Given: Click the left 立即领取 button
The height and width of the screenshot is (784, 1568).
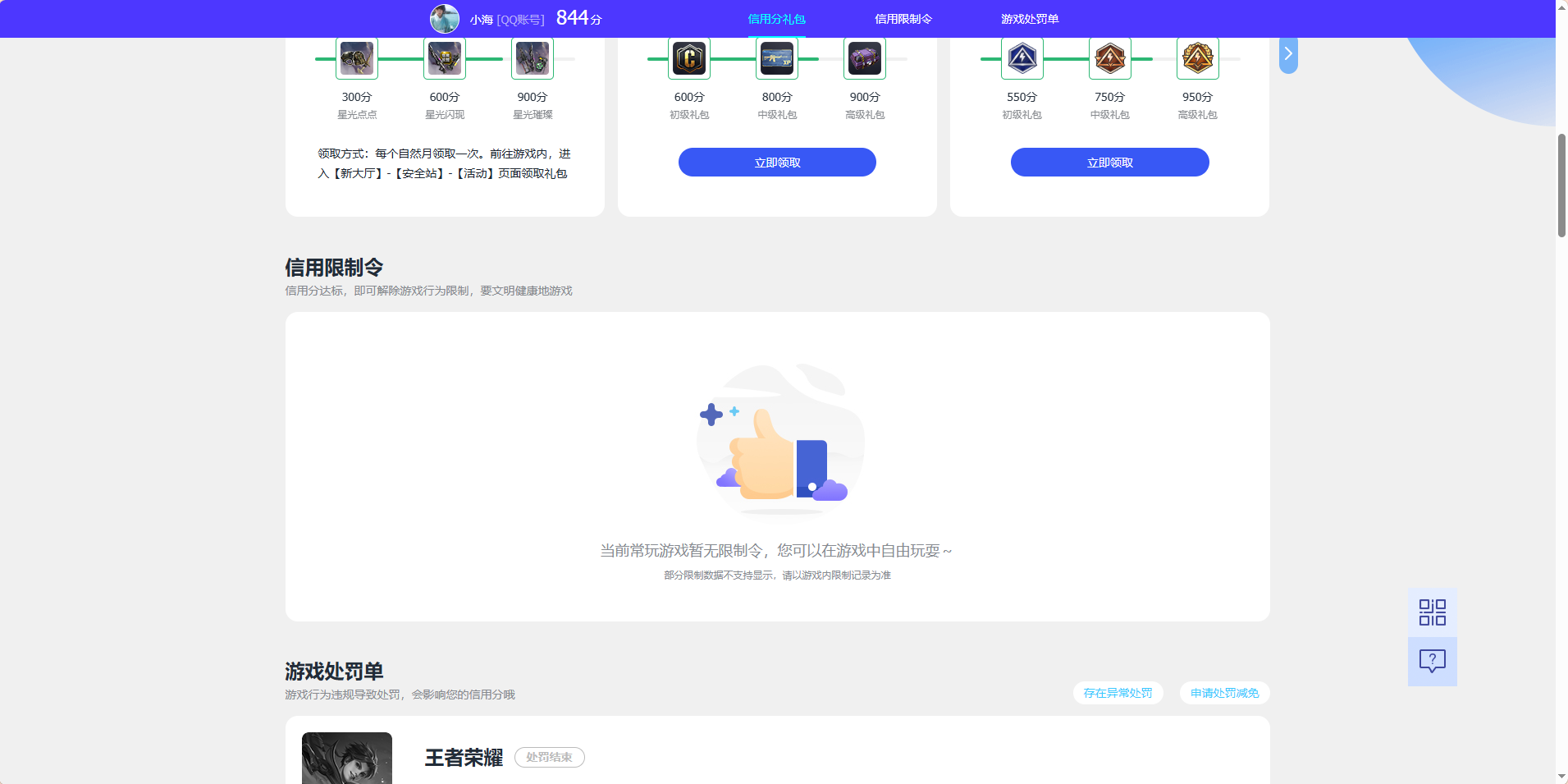Looking at the screenshot, I should point(776,162).
